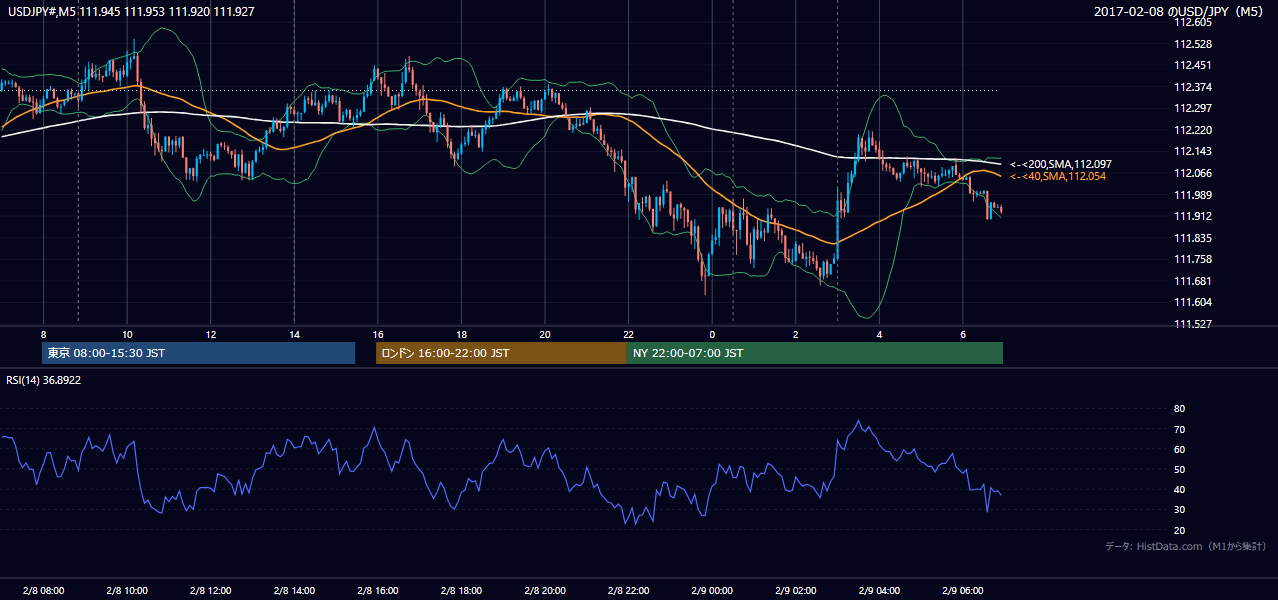The image size is (1278, 600).
Task: Click RSI axis level 70
Action: (1179, 429)
